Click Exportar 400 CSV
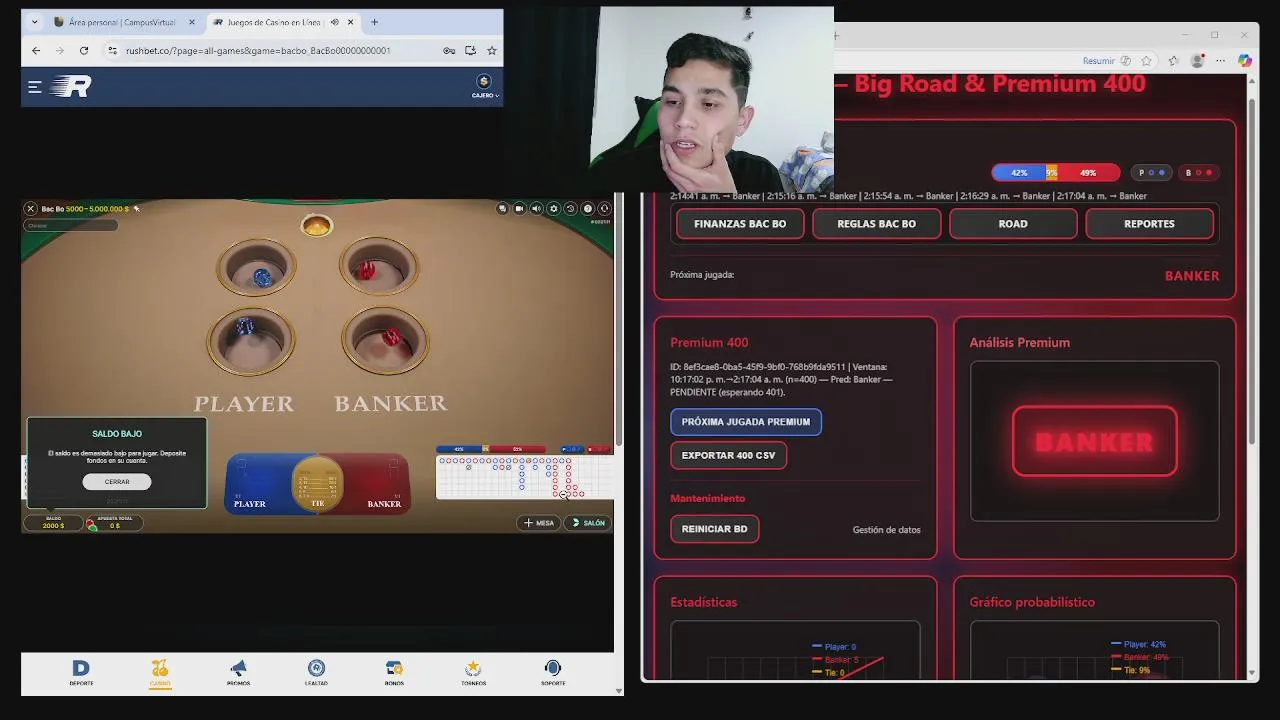Image resolution: width=1280 pixels, height=720 pixels. 728,455
